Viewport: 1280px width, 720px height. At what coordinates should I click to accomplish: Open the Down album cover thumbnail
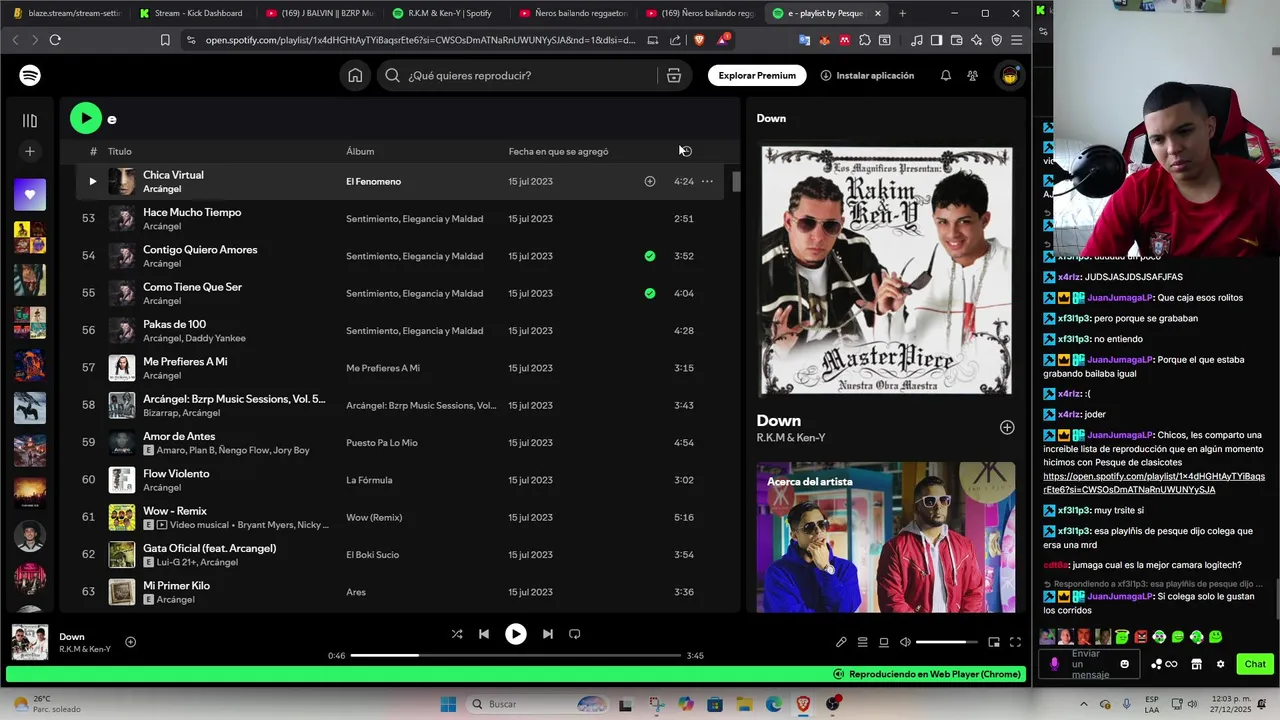coord(29,642)
